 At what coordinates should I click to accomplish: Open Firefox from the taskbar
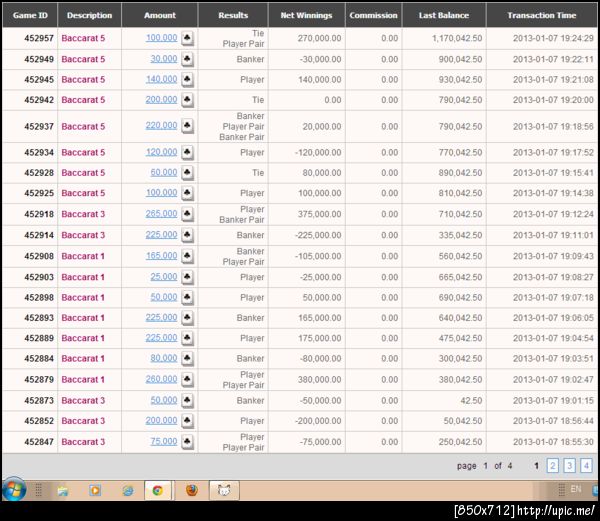click(192, 490)
